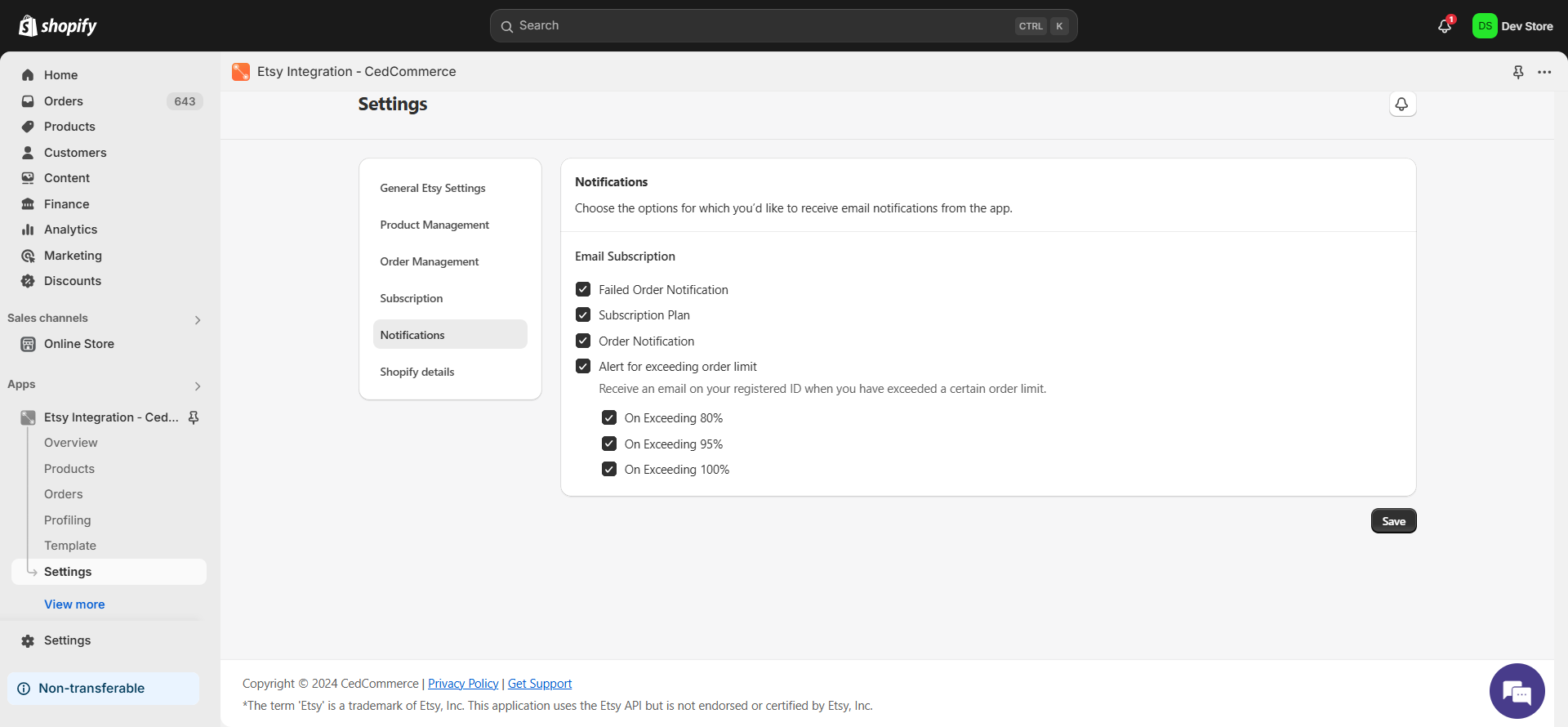This screenshot has width=1568, height=727.
Task: Click the Content icon
Action: point(28,178)
